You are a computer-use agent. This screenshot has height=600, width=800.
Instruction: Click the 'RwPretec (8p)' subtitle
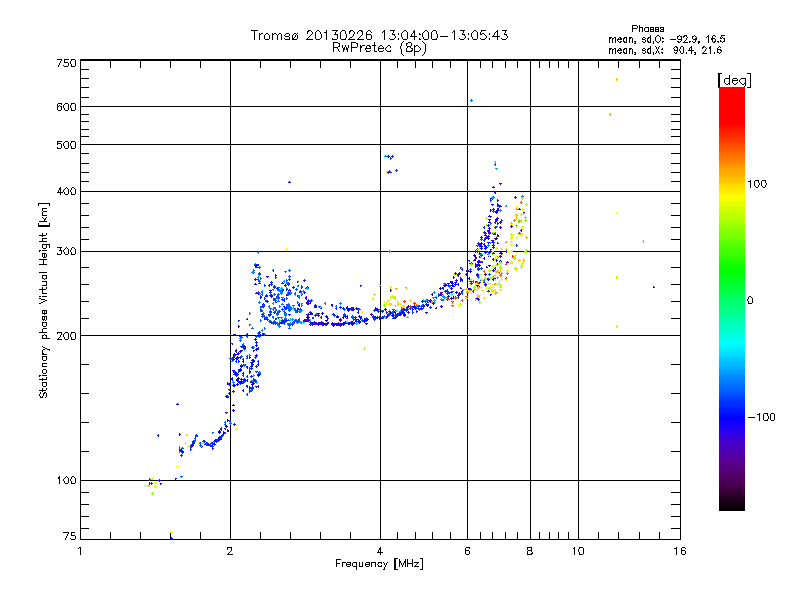(379, 48)
